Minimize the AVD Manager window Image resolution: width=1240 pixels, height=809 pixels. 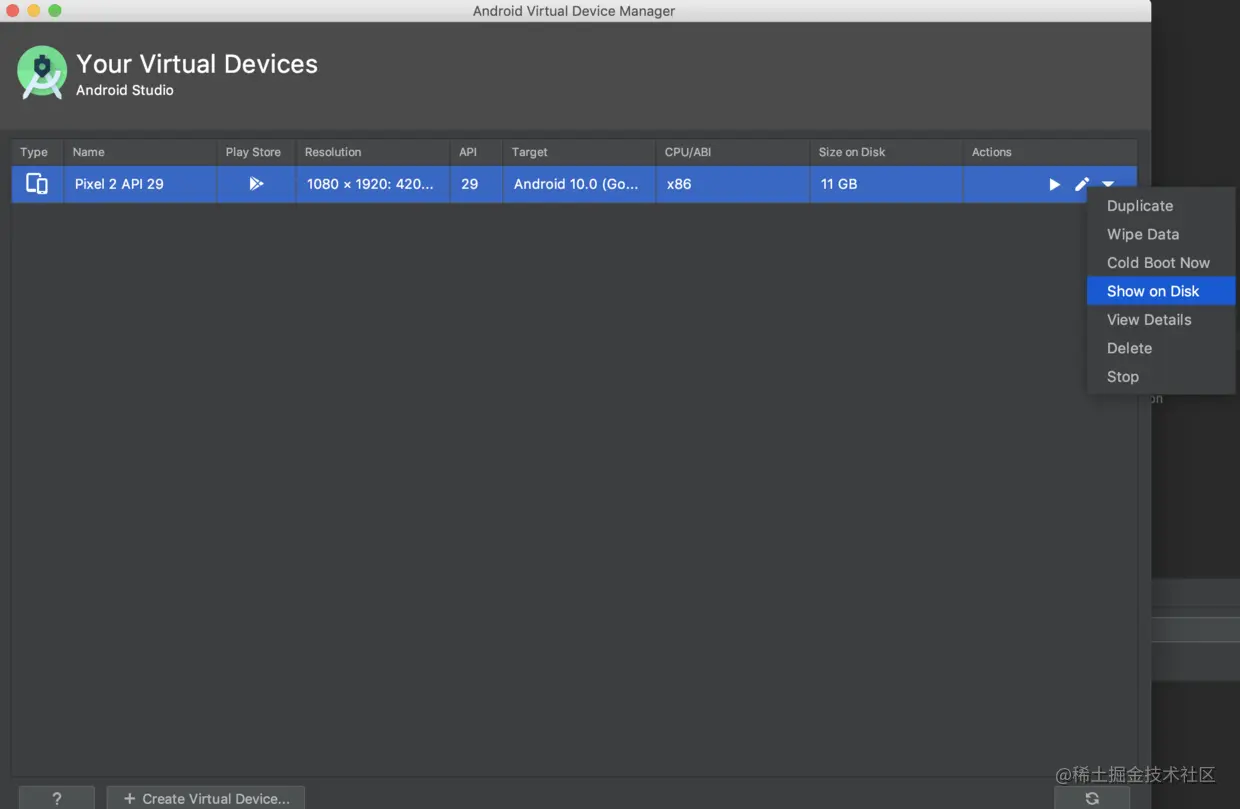coord(34,11)
